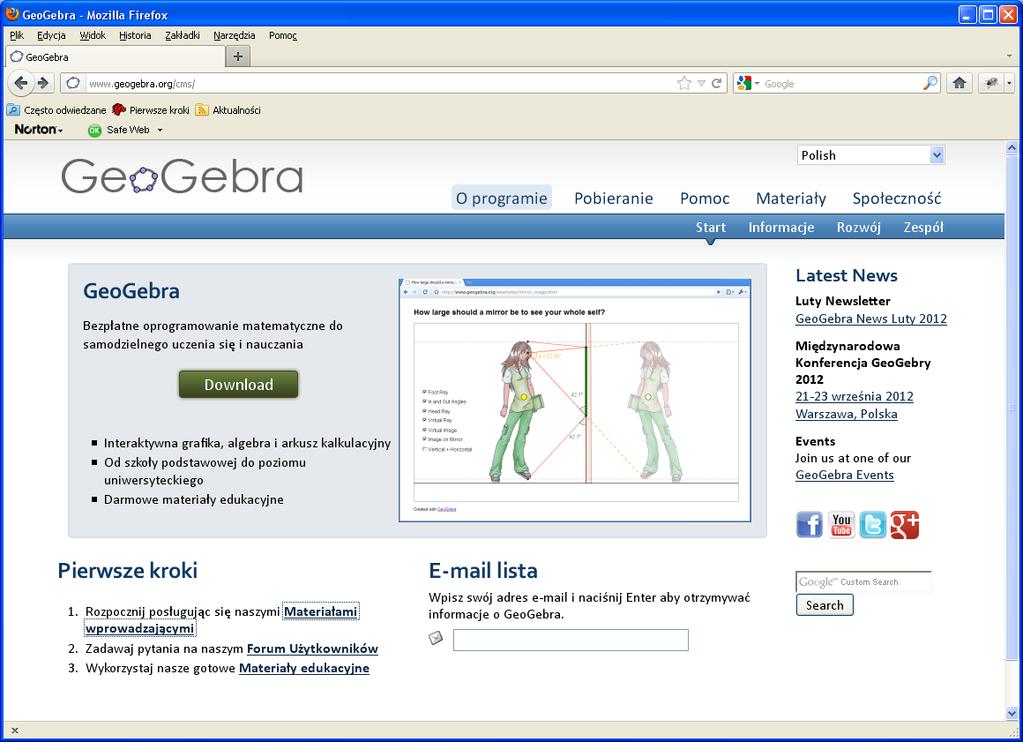Open the Forum Użytkowników link
Image resolution: width=1023 pixels, height=742 pixels.
click(x=312, y=649)
